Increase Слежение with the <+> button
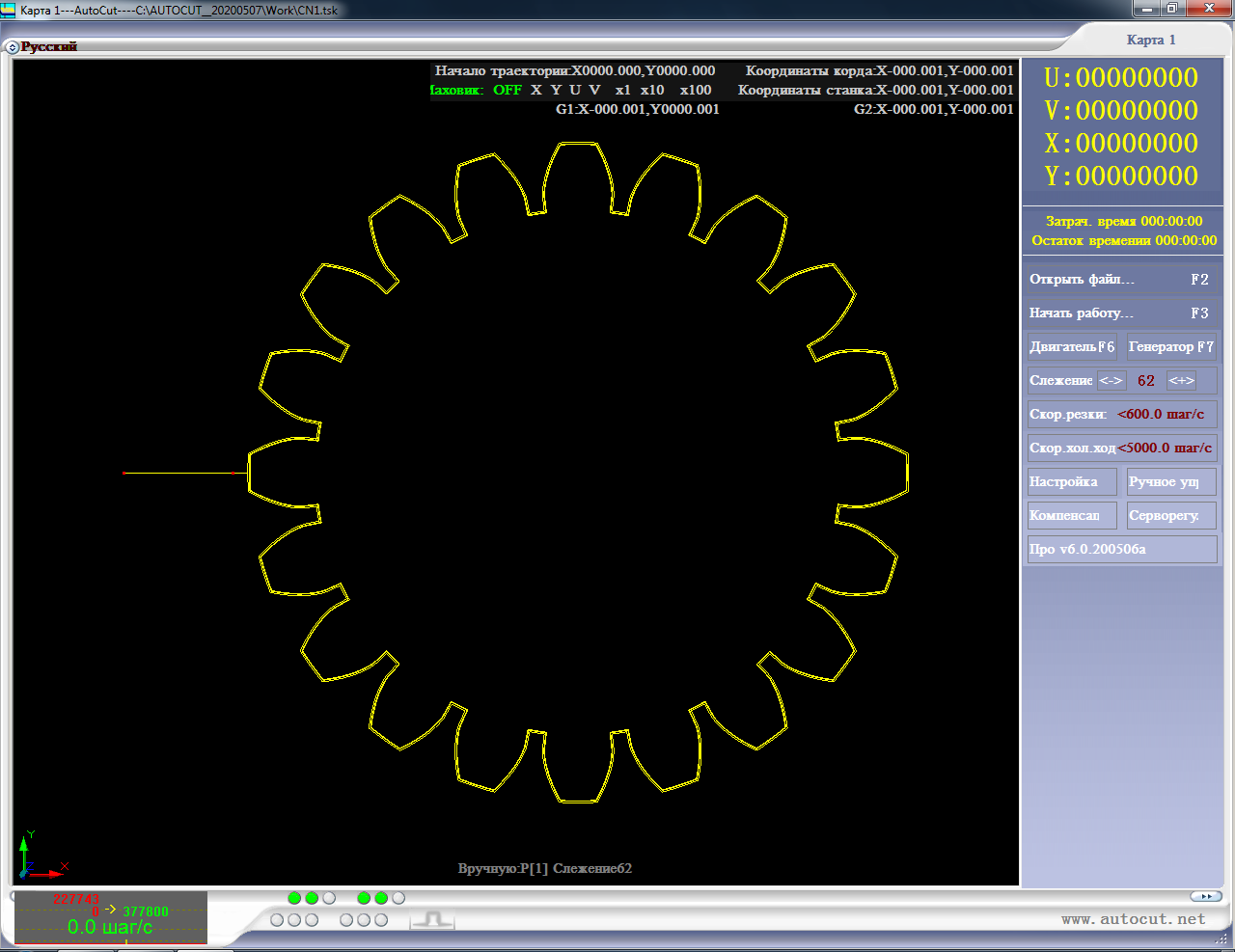The width and height of the screenshot is (1235, 952). click(1182, 381)
